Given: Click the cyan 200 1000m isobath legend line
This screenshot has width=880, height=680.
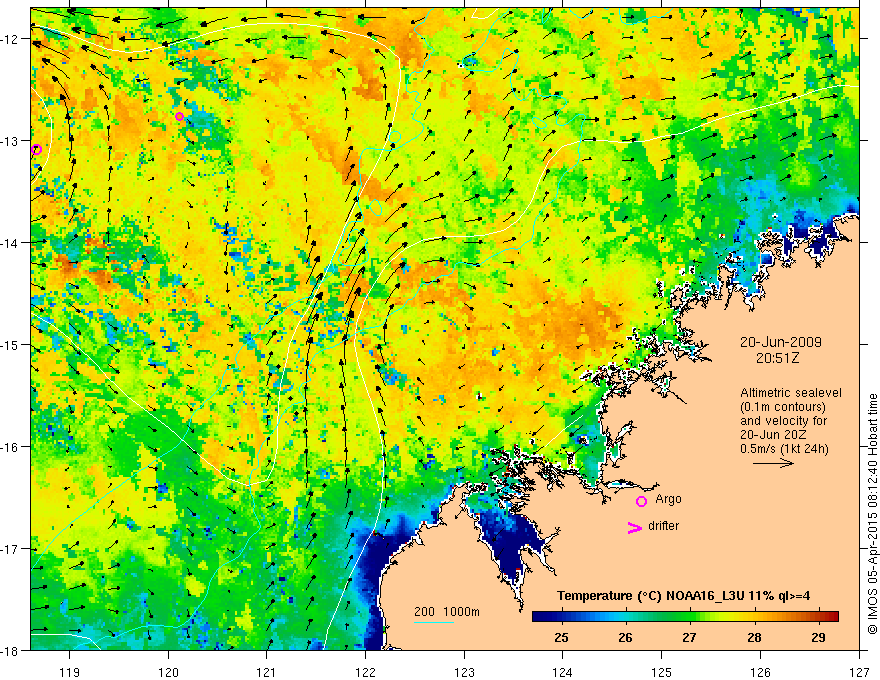Looking at the screenshot, I should (434, 622).
